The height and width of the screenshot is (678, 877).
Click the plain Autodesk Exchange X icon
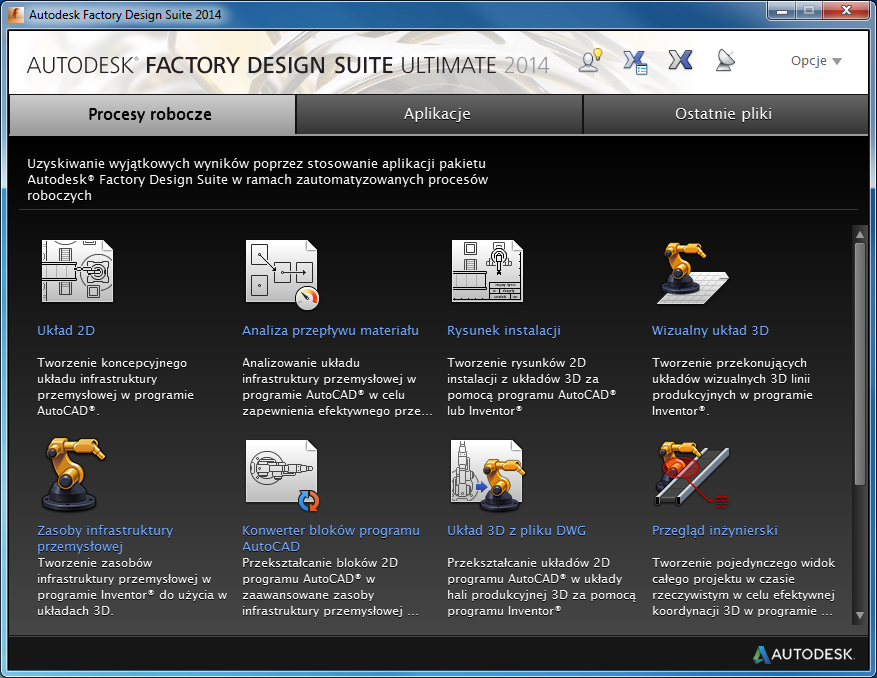(x=680, y=60)
